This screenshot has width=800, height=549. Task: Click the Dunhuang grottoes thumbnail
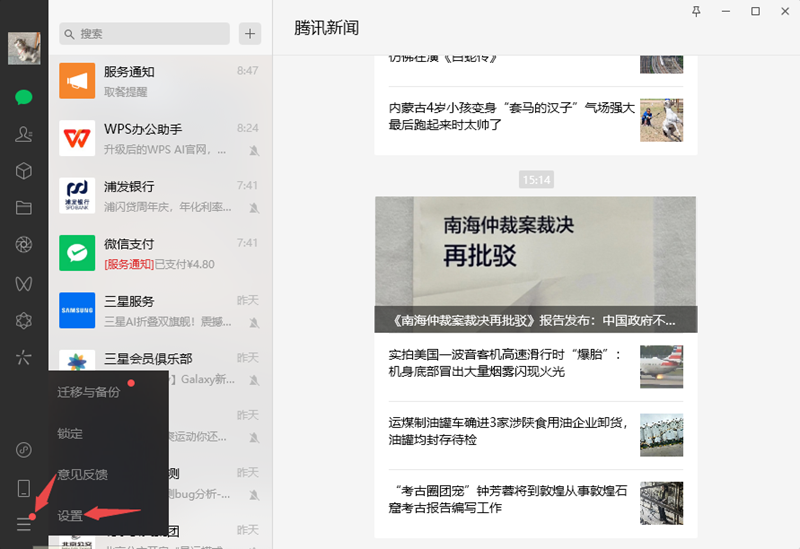pyautogui.click(x=661, y=503)
